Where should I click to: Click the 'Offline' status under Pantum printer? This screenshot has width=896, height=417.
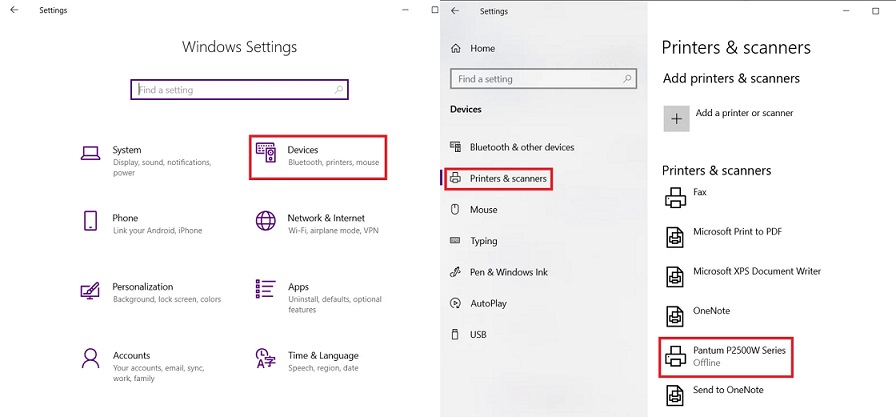tap(707, 363)
